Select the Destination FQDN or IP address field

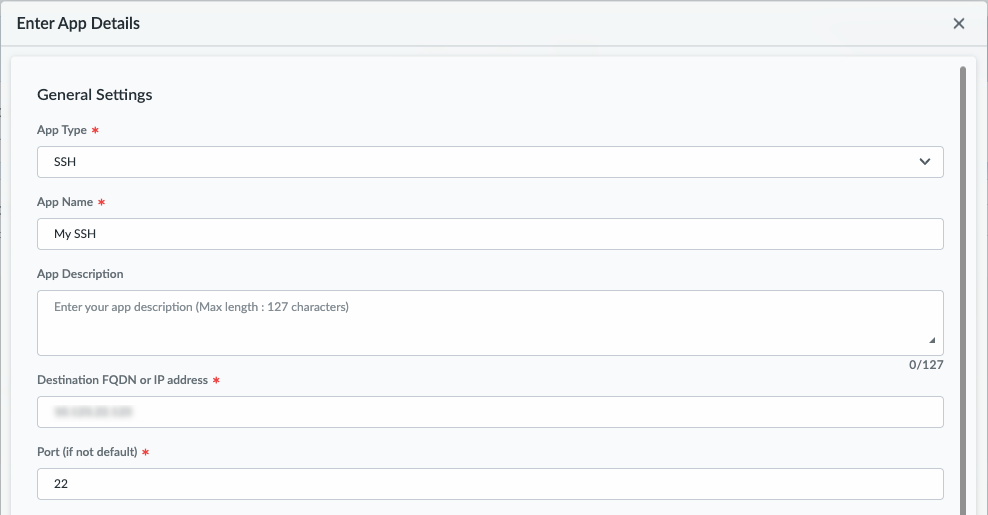pos(490,412)
